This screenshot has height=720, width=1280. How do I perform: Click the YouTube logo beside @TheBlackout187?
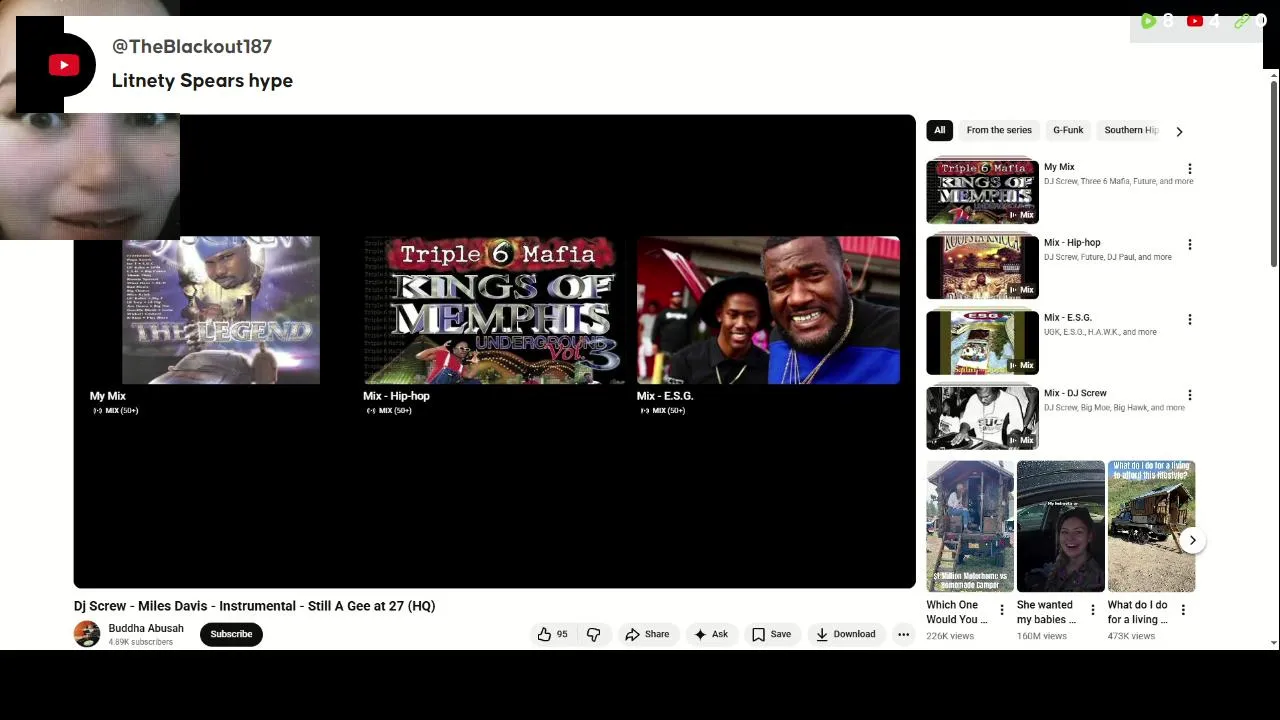pos(64,66)
